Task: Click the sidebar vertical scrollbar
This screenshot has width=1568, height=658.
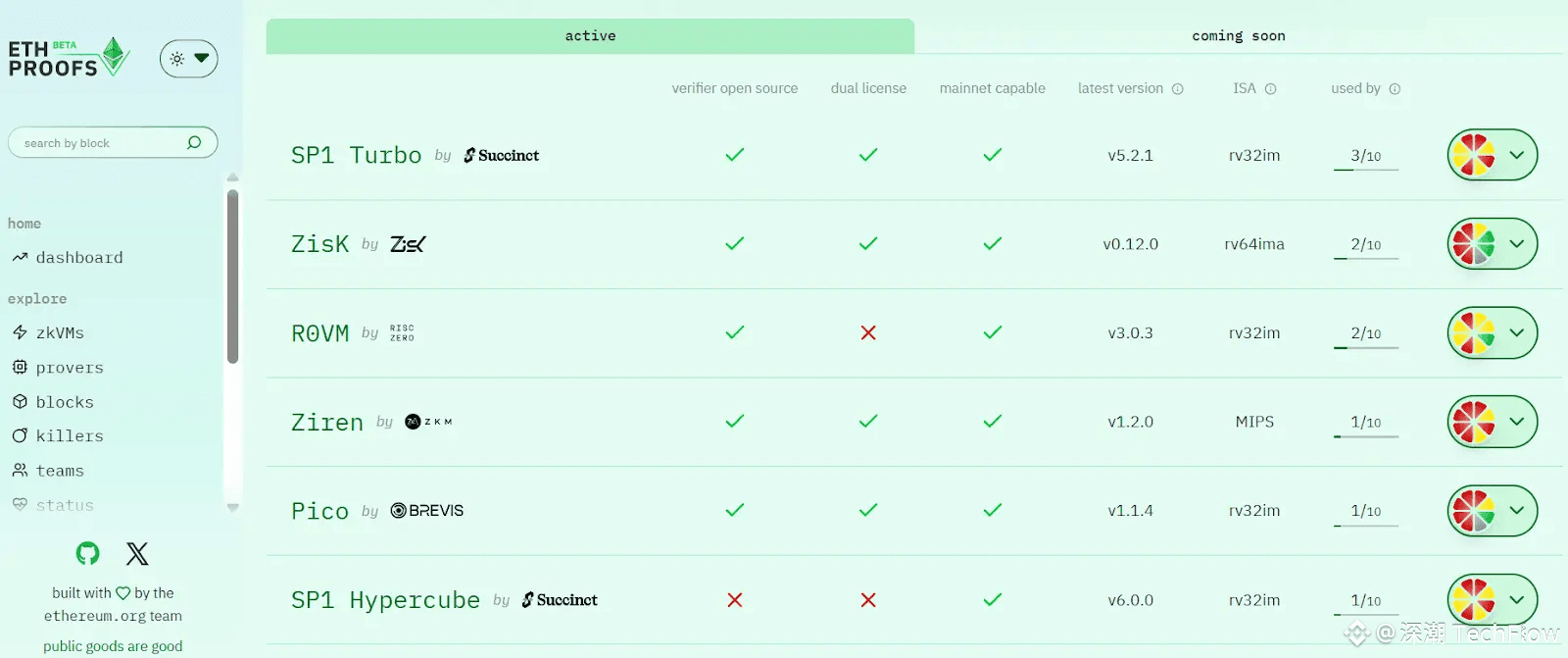Action: 232,275
